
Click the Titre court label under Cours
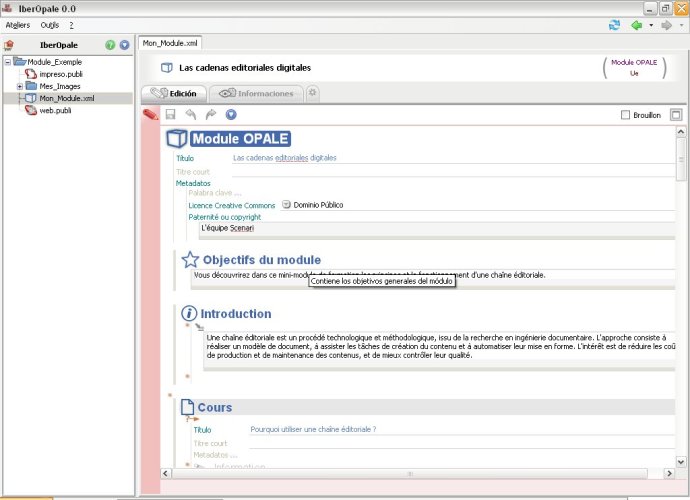(210, 443)
